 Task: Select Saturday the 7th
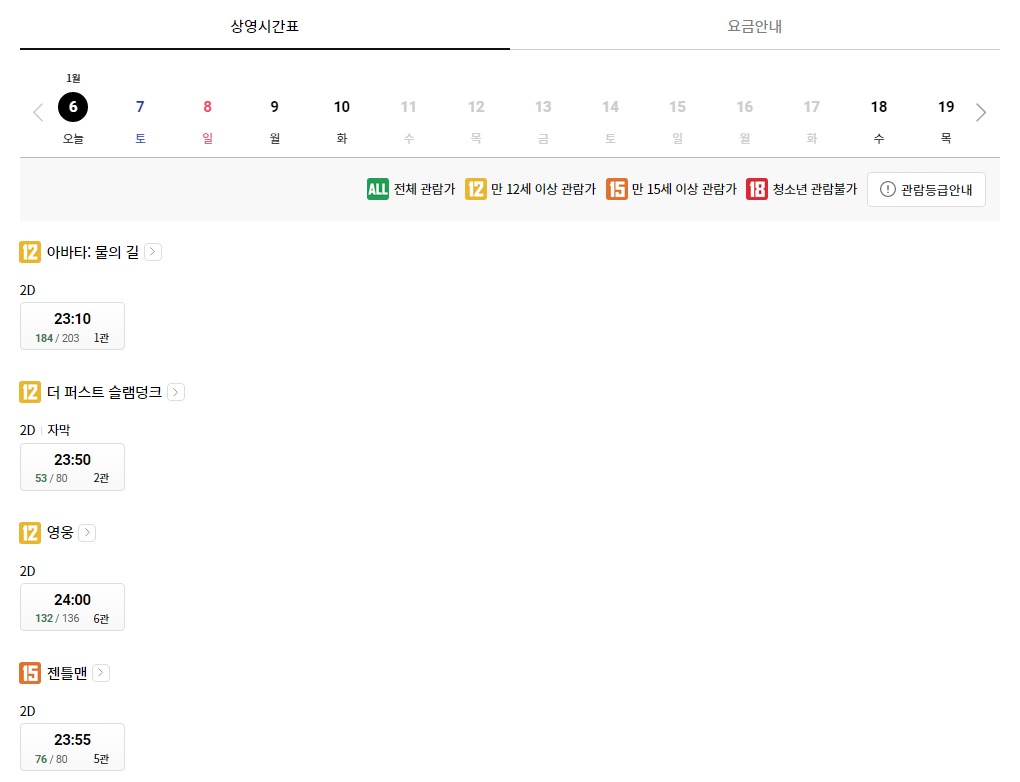point(140,120)
